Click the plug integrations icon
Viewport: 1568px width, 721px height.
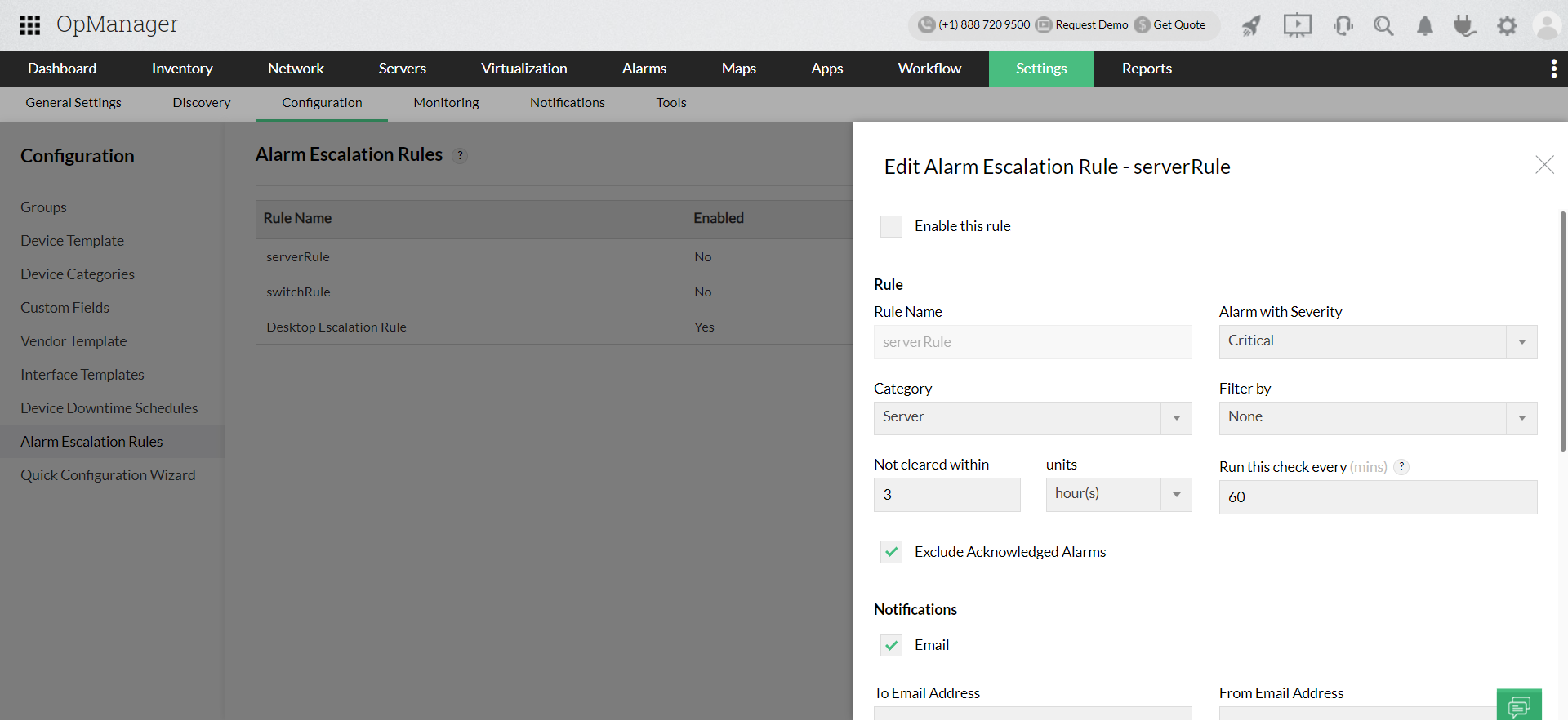pyautogui.click(x=1465, y=26)
